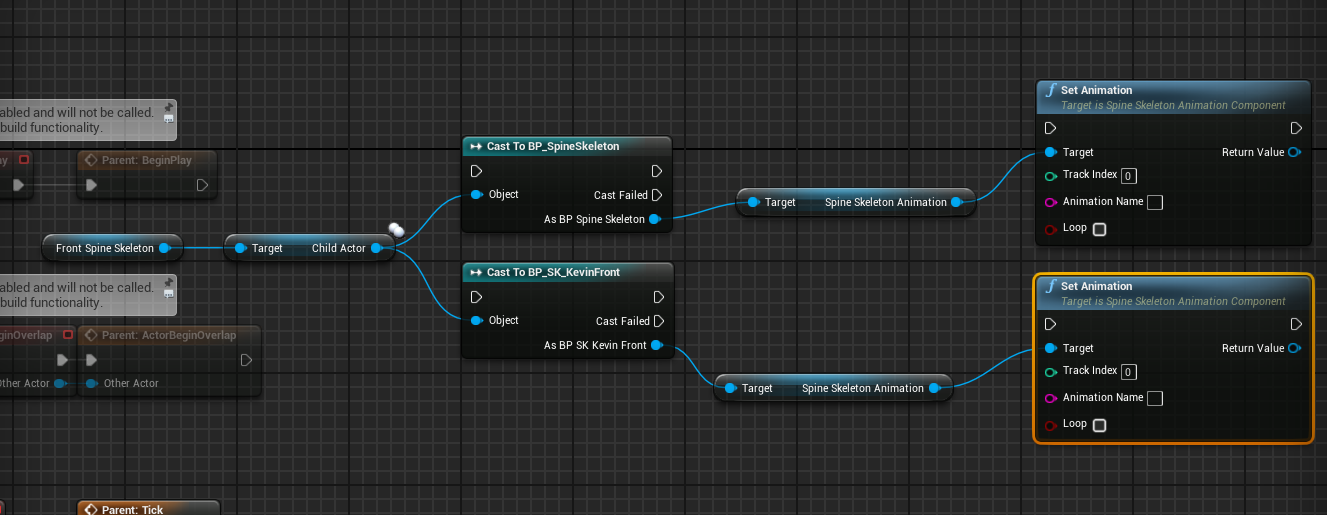Viewport: 1327px width, 515px height.
Task: Click Track Index field on unselected Set Animation node
Action: point(1129,176)
